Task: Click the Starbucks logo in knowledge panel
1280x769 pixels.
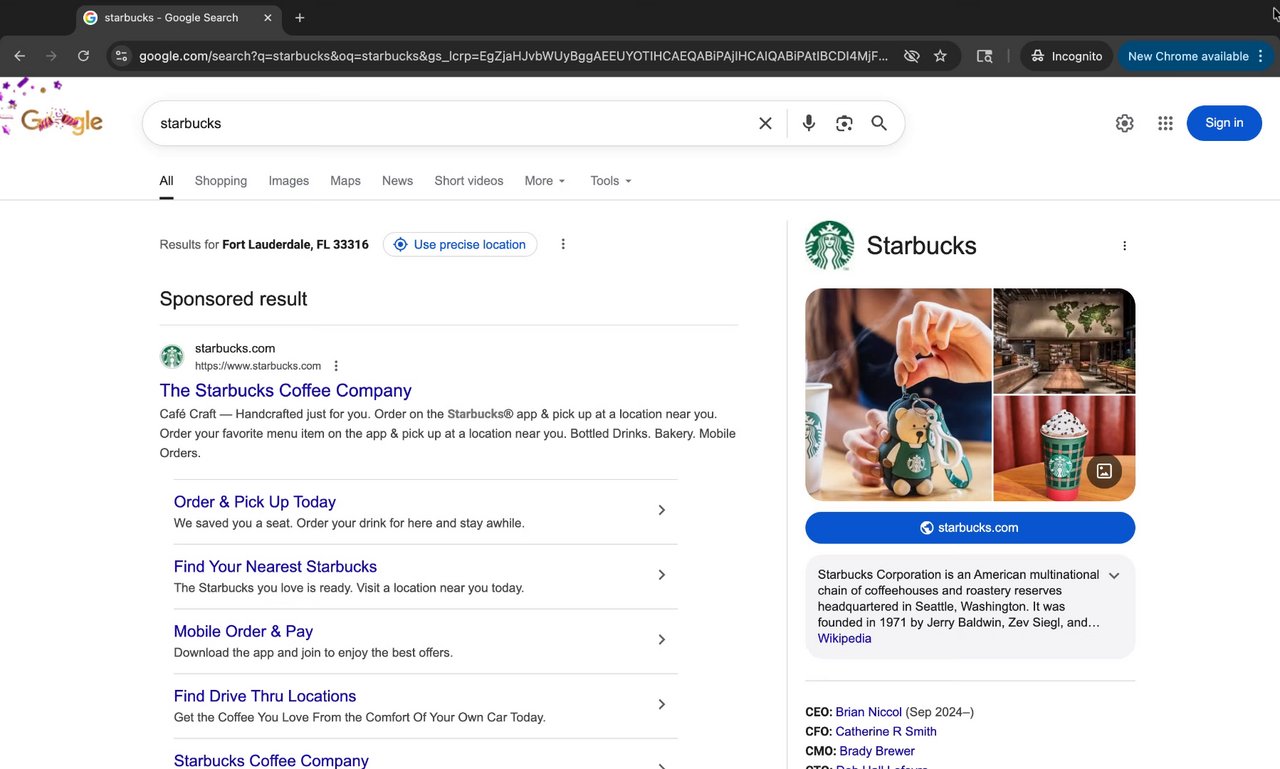Action: pyautogui.click(x=830, y=246)
